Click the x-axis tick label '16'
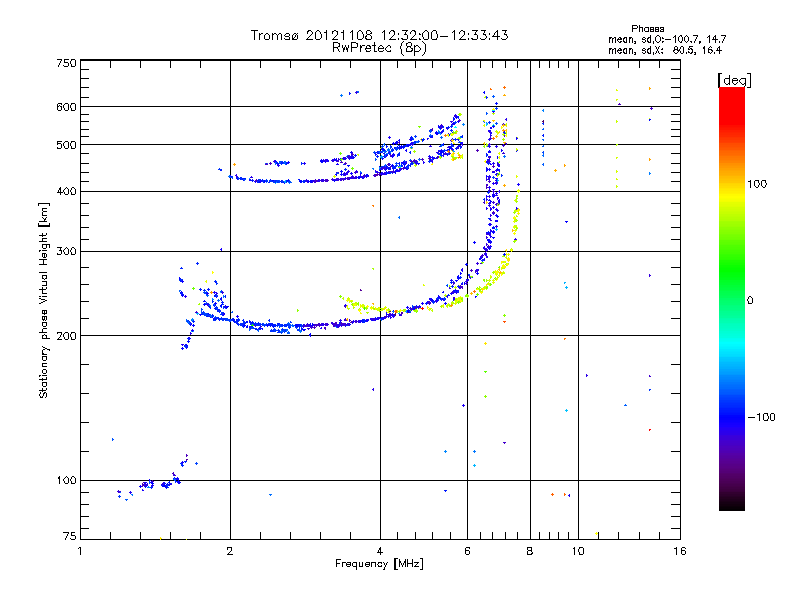 (x=680, y=551)
